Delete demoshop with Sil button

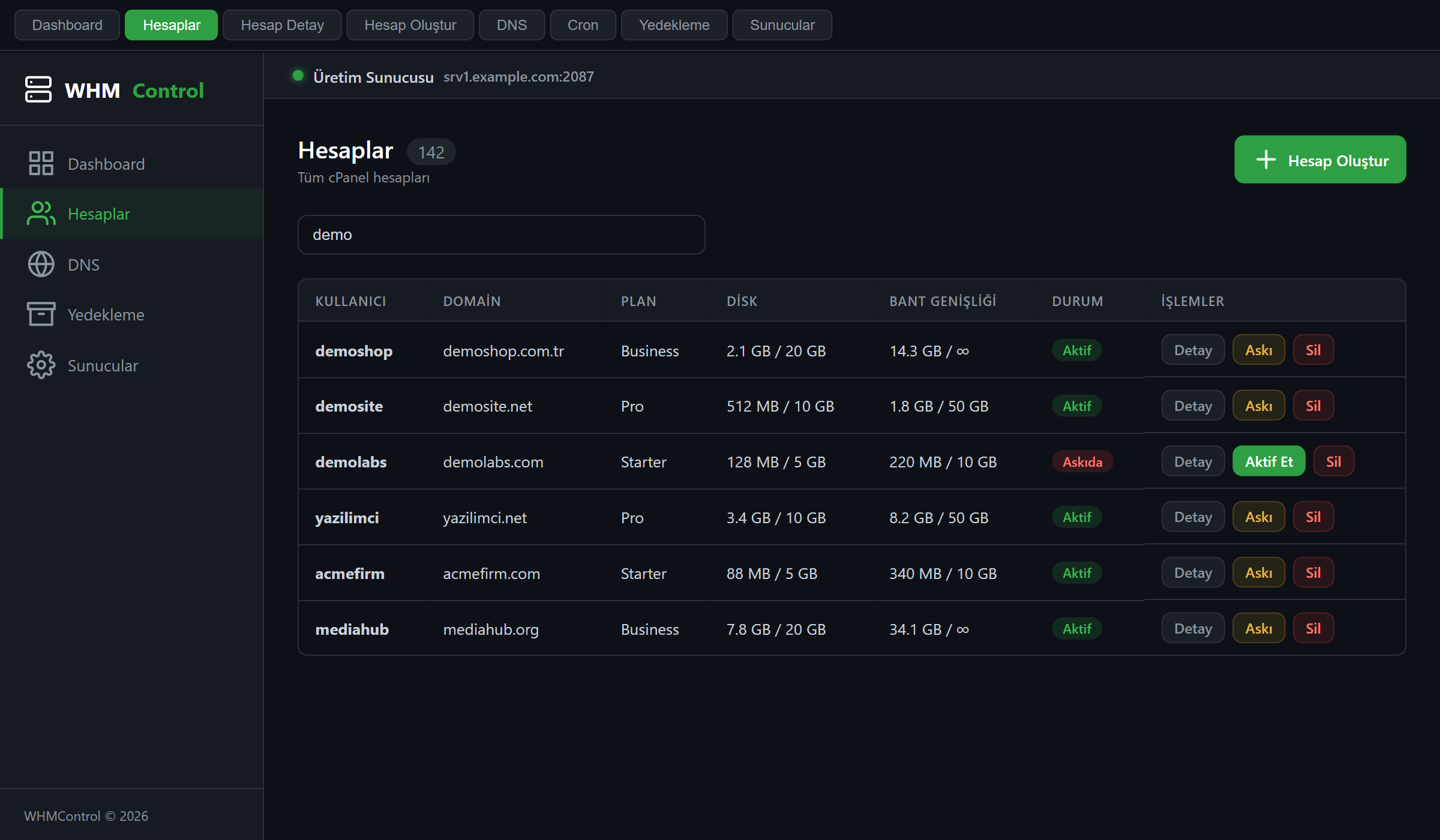[x=1313, y=350]
